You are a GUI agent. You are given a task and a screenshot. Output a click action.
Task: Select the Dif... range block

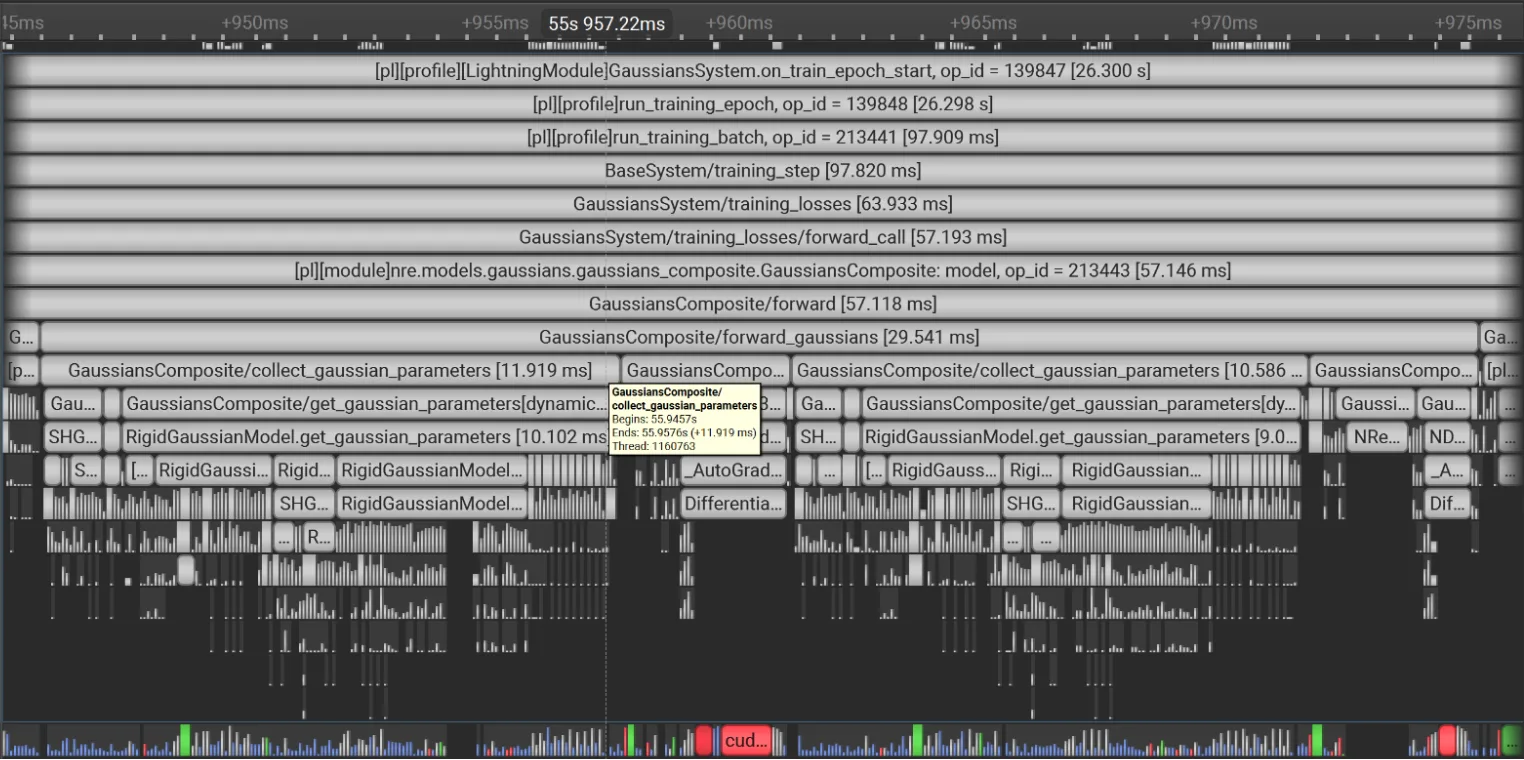tap(1447, 503)
